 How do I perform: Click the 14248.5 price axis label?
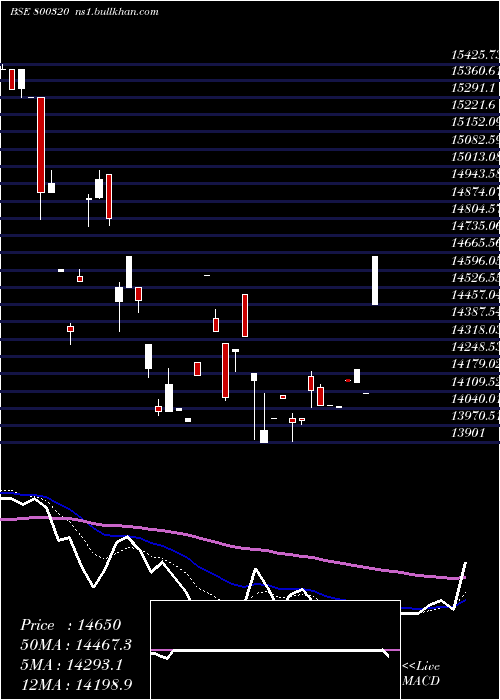click(x=475, y=347)
